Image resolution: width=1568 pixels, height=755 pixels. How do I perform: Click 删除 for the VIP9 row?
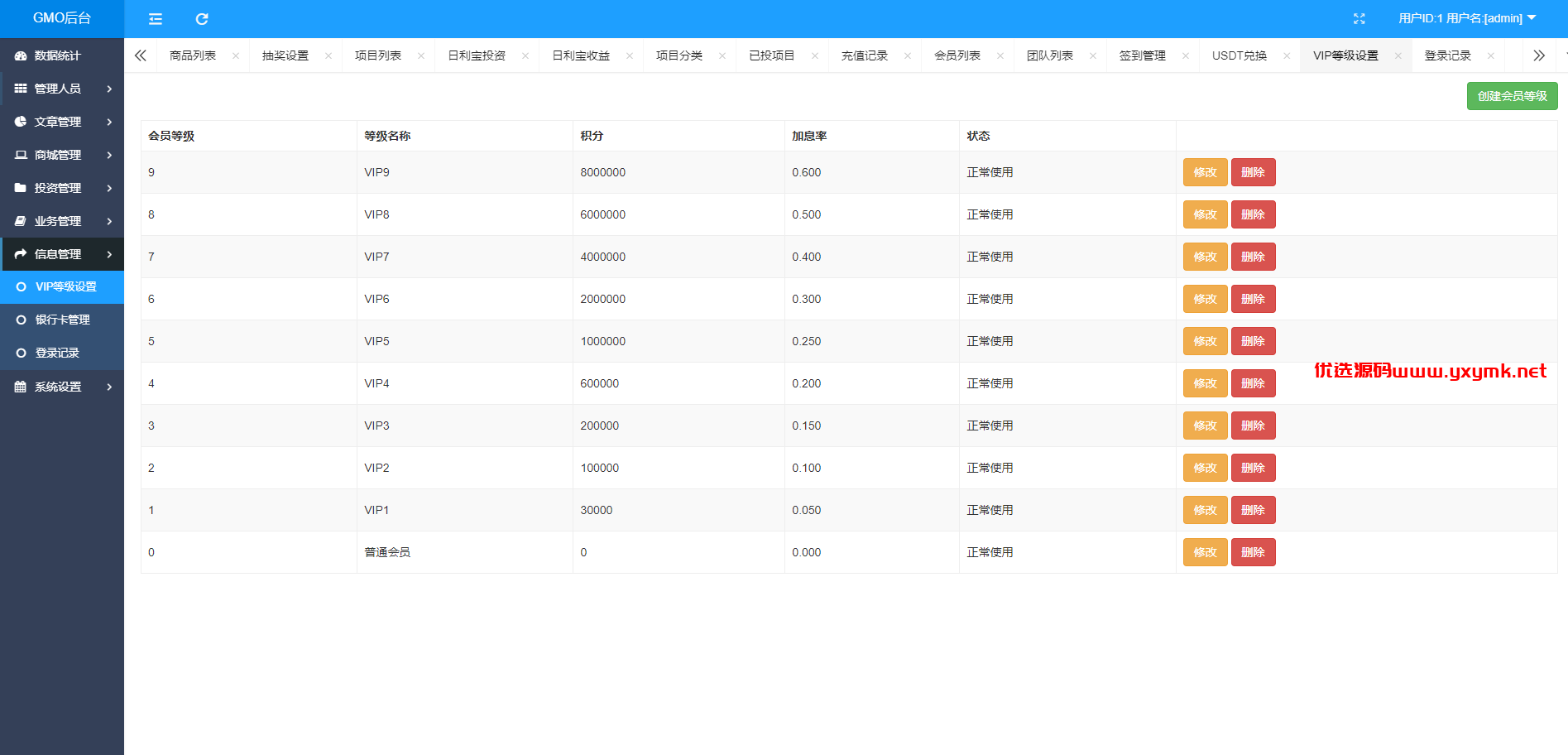pyautogui.click(x=1253, y=172)
